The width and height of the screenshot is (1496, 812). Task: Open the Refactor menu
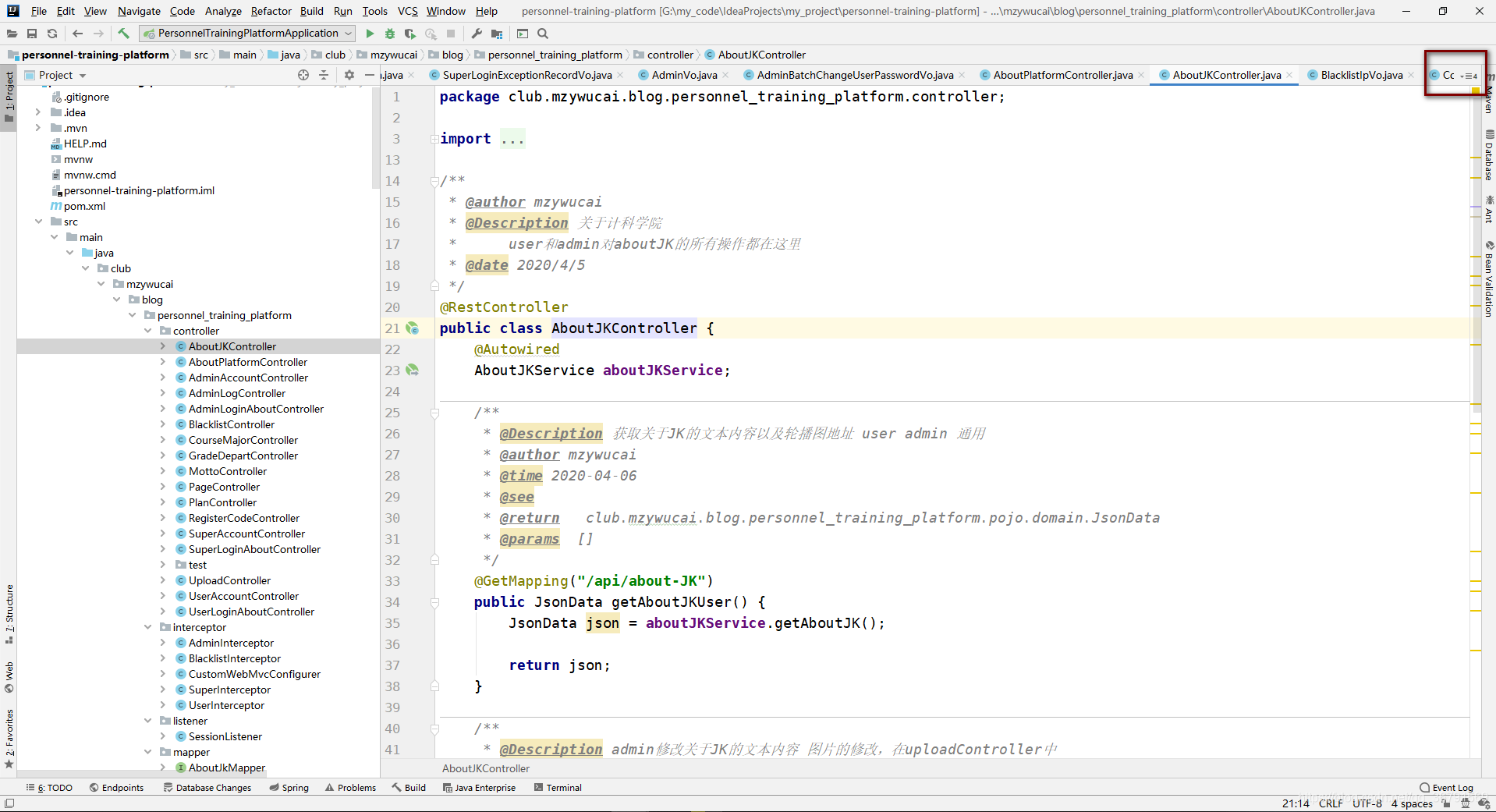click(271, 11)
